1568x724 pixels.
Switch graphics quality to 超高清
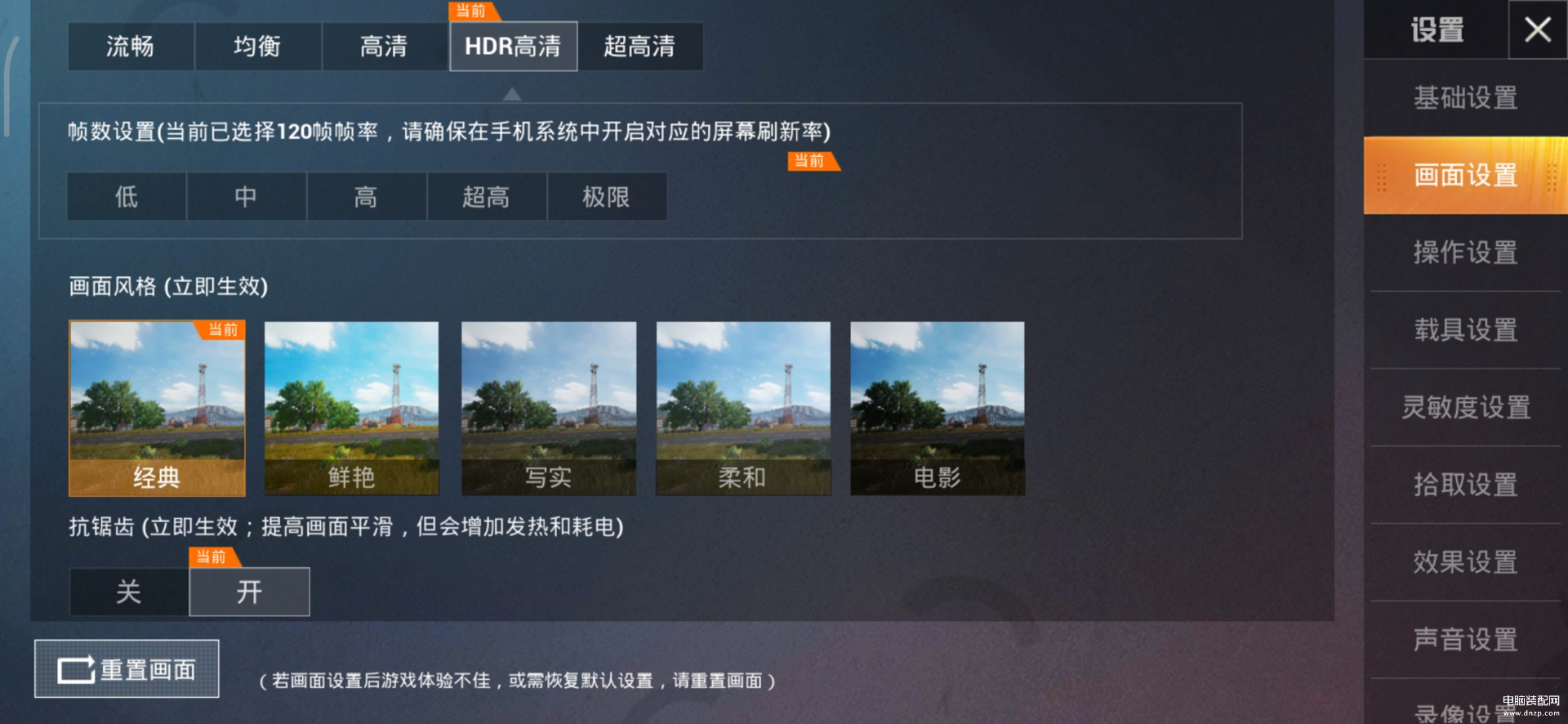click(640, 46)
